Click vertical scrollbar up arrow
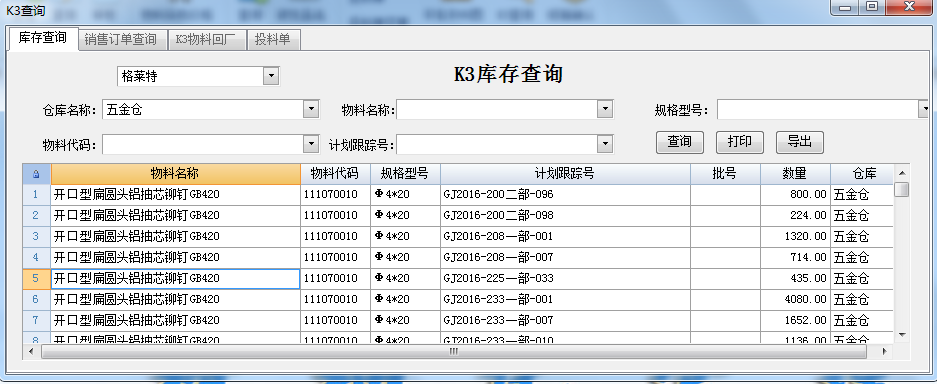 point(902,173)
